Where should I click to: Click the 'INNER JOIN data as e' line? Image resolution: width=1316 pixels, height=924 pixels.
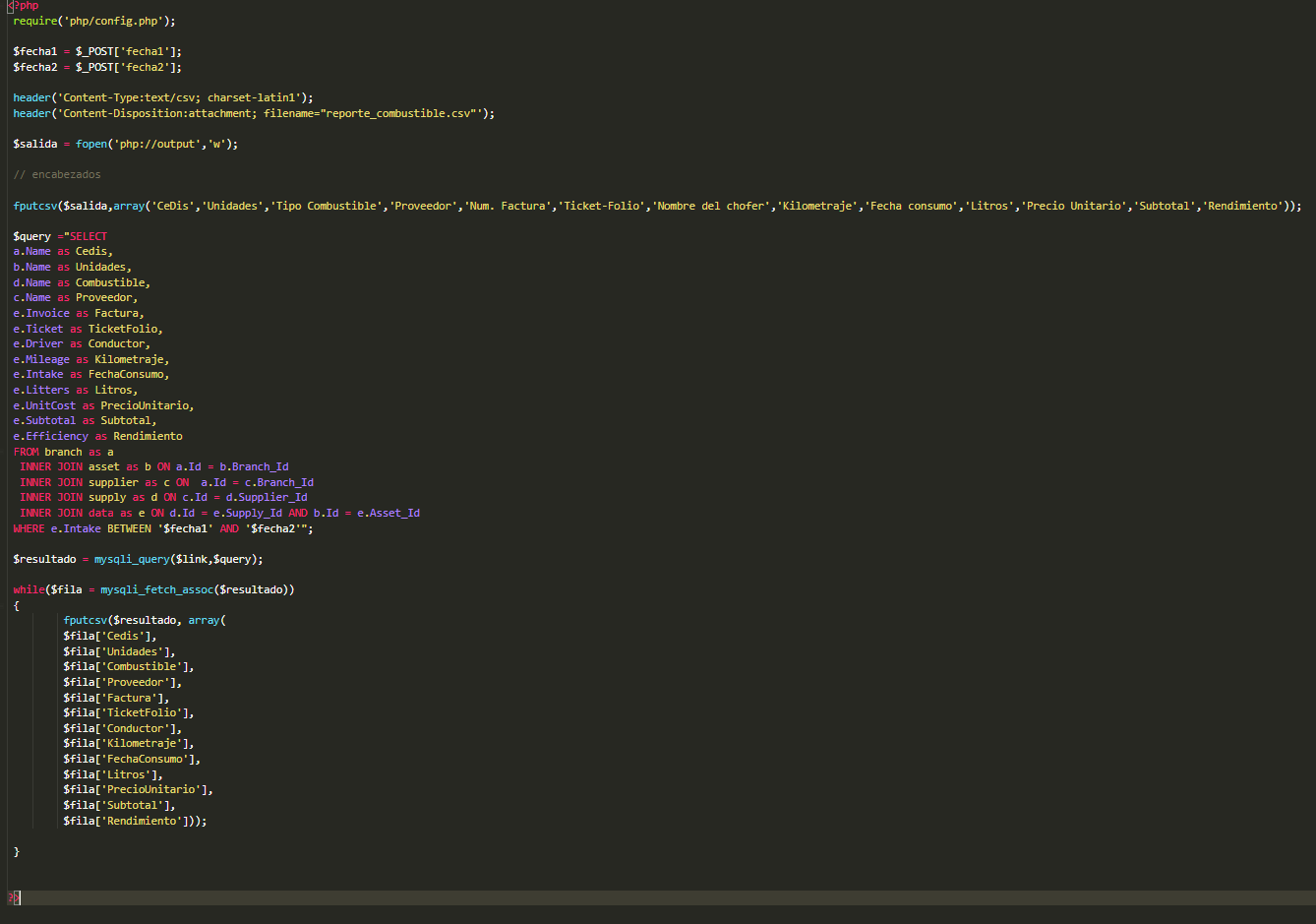(219, 513)
